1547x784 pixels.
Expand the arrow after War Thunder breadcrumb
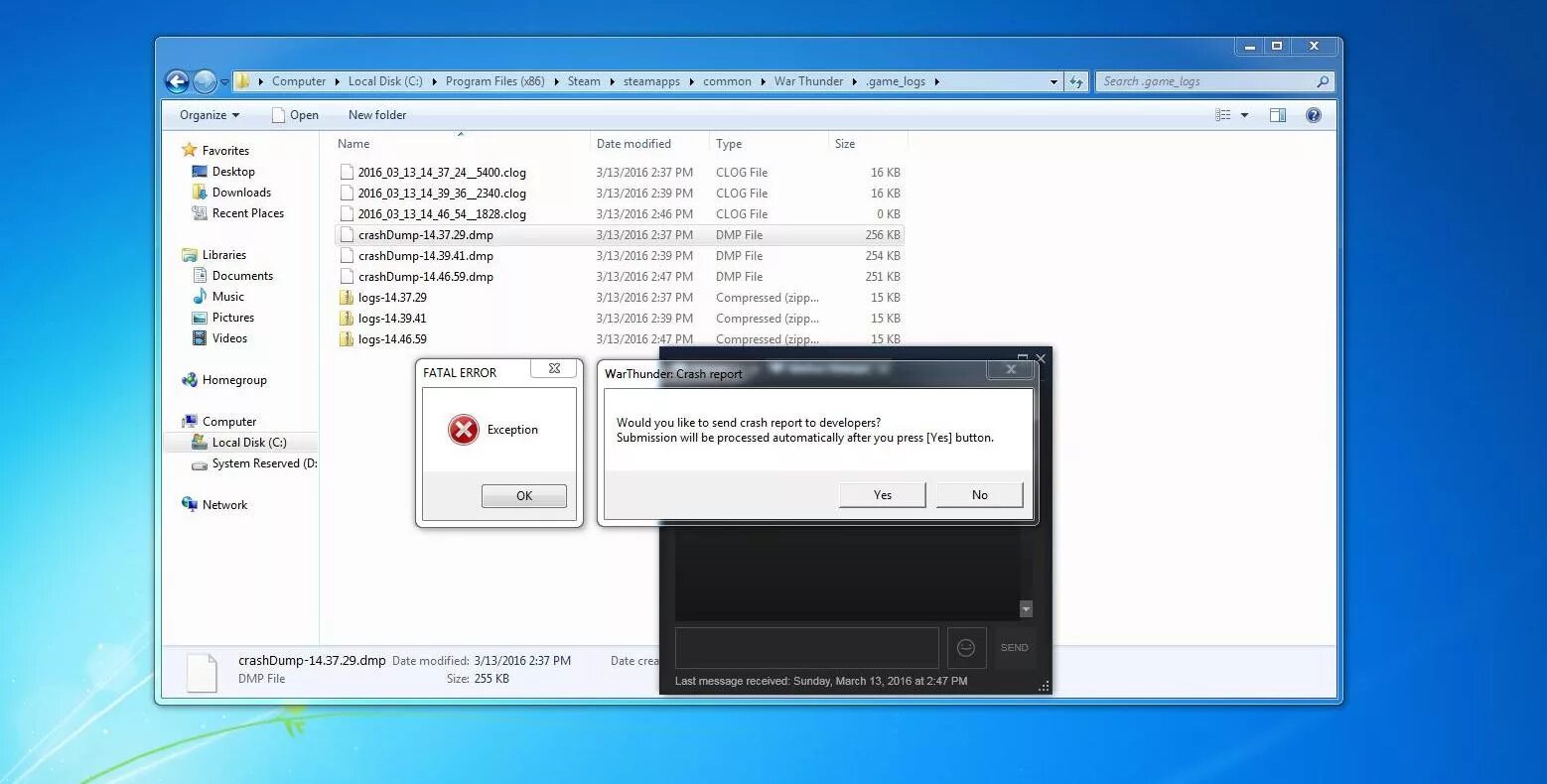(x=855, y=81)
